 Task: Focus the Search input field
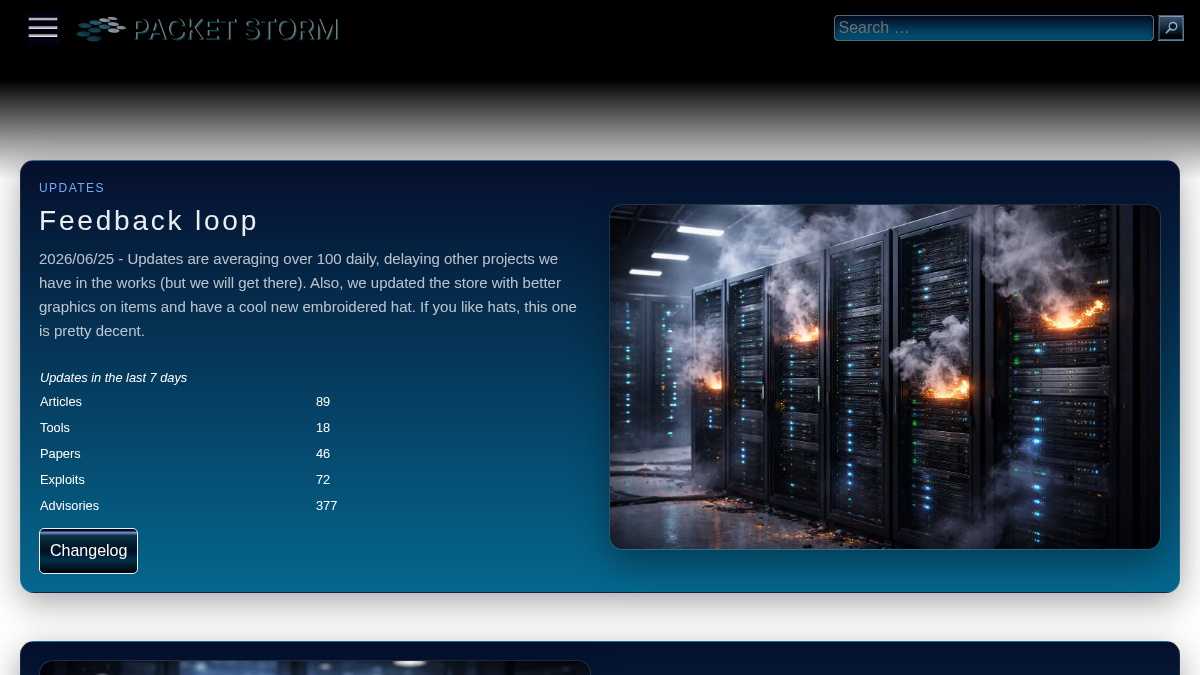994,28
